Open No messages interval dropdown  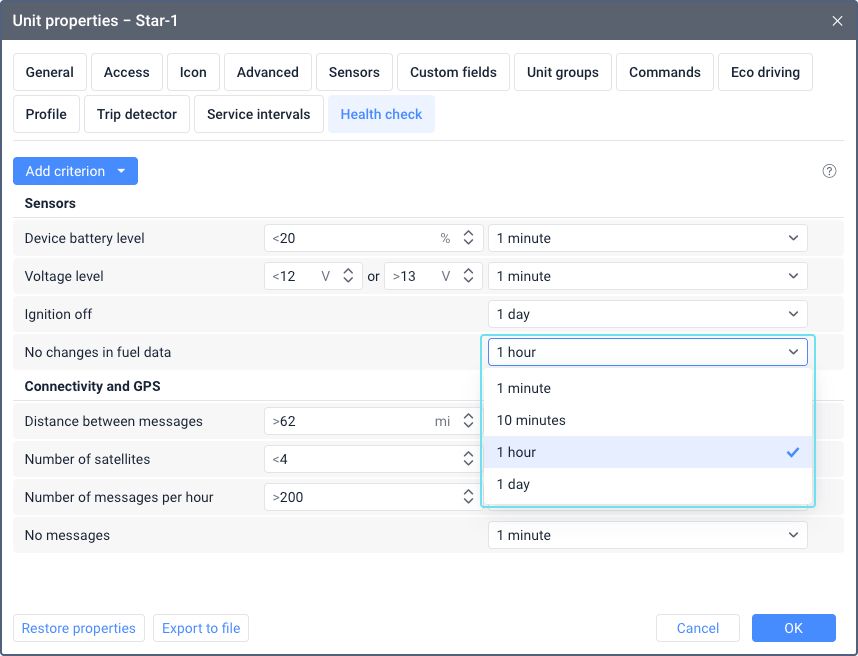pyautogui.click(x=647, y=535)
